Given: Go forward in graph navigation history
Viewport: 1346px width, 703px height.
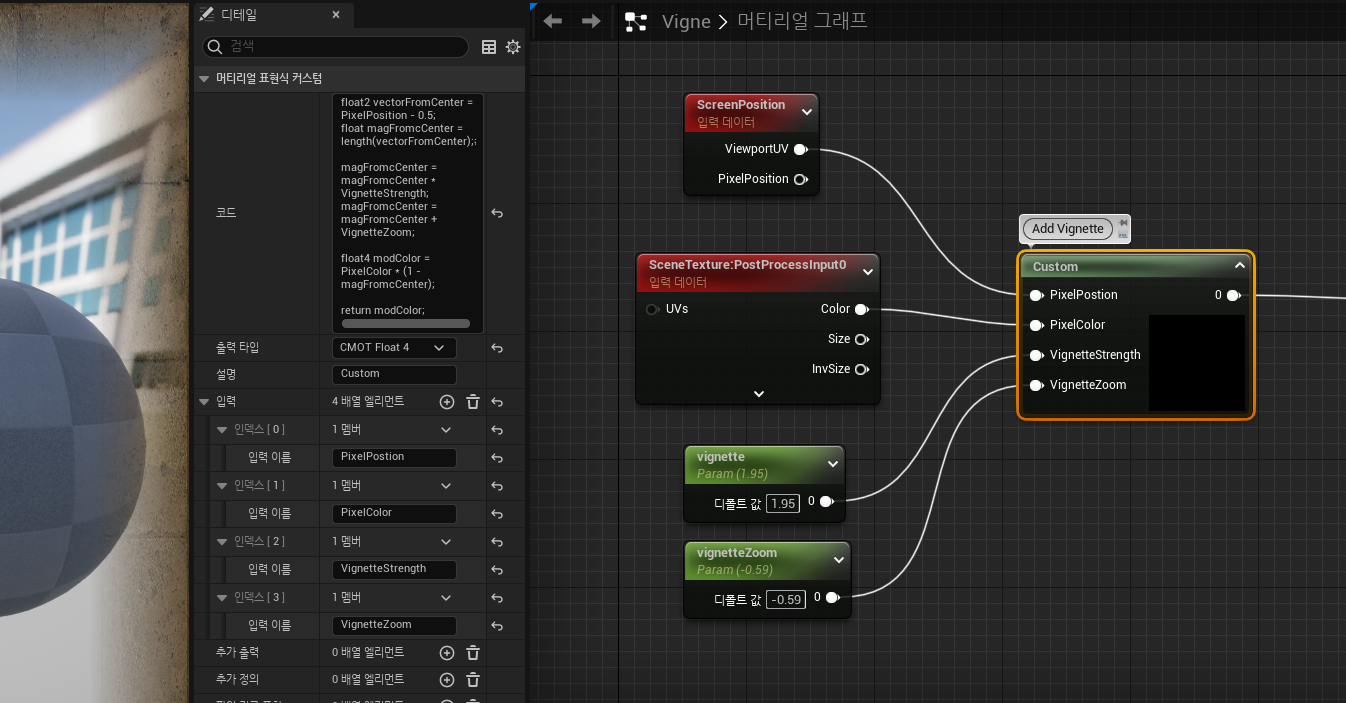Looking at the screenshot, I should pos(591,21).
